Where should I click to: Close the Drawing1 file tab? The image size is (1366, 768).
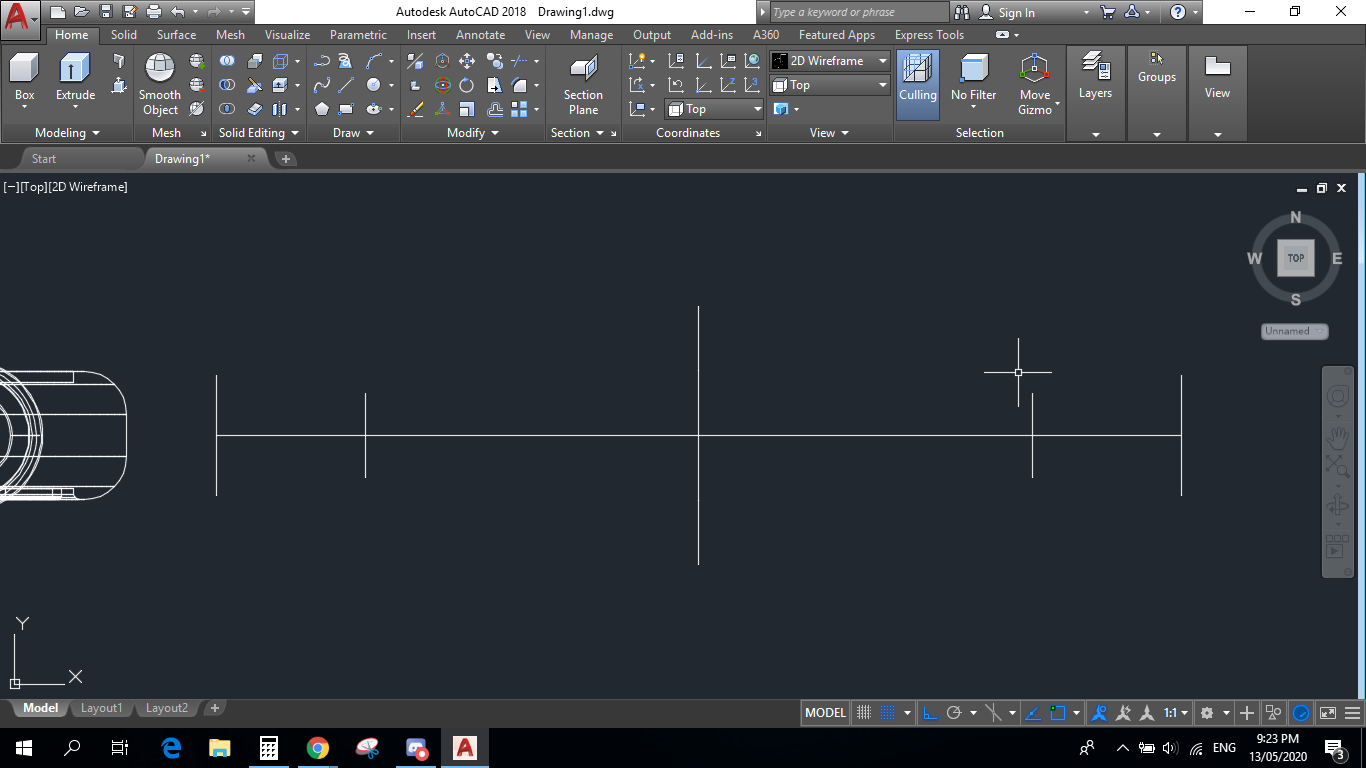(x=251, y=159)
